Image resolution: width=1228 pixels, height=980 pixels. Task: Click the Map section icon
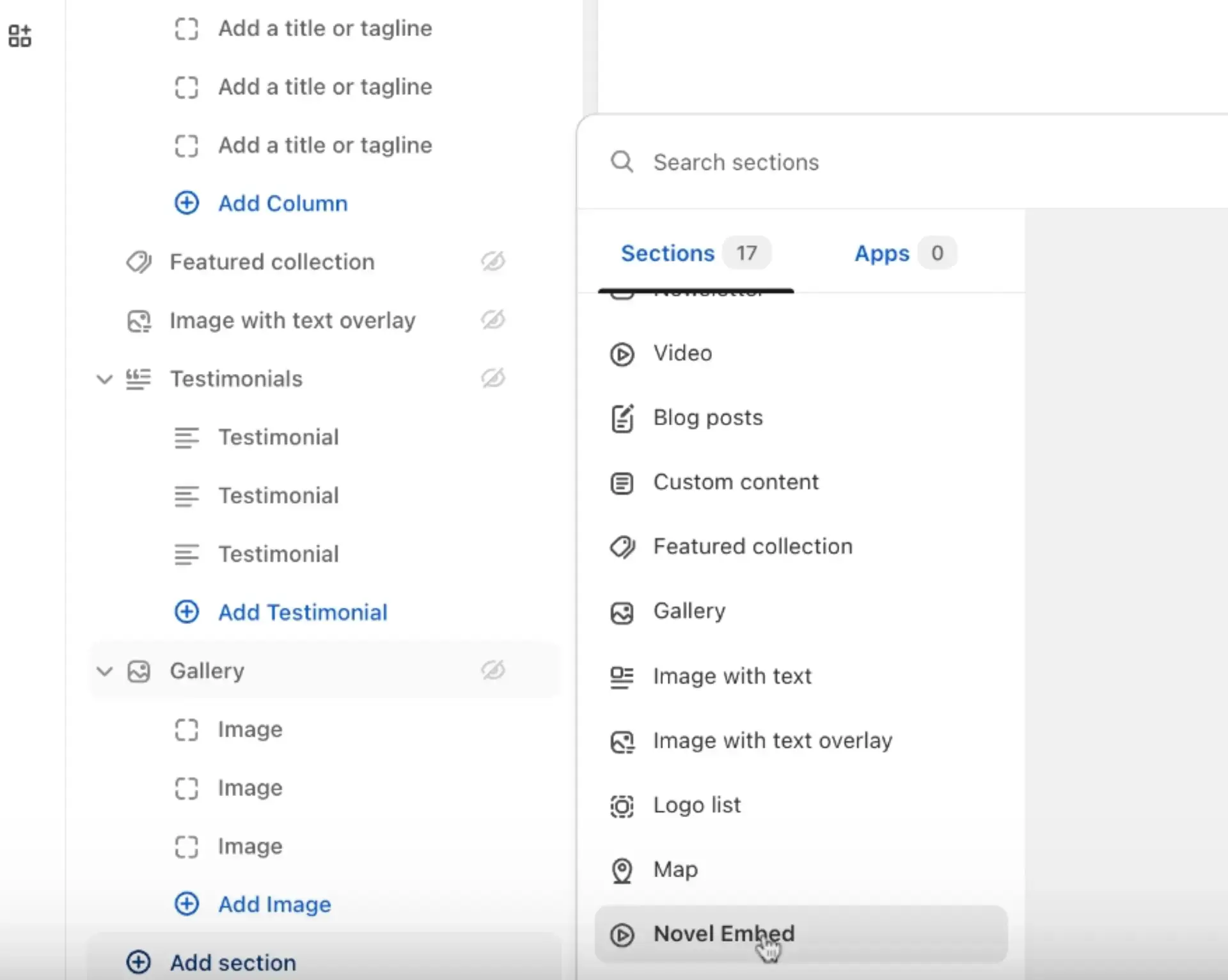point(622,868)
